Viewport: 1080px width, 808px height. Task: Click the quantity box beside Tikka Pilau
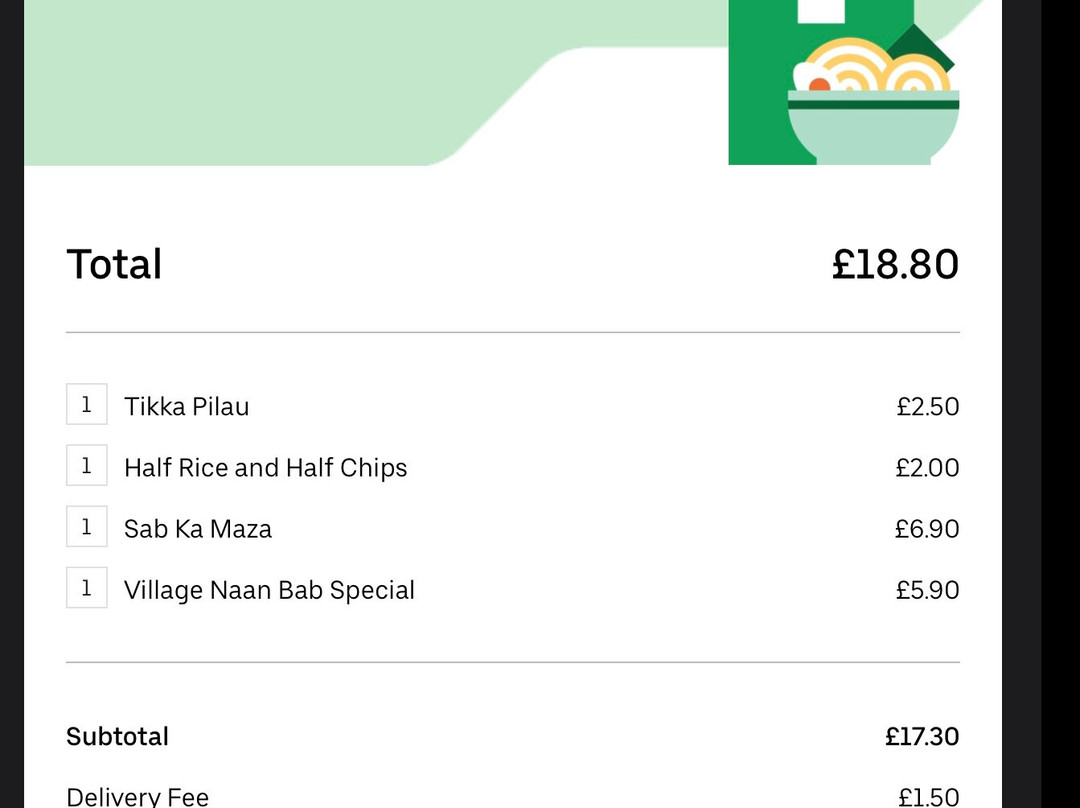point(87,405)
